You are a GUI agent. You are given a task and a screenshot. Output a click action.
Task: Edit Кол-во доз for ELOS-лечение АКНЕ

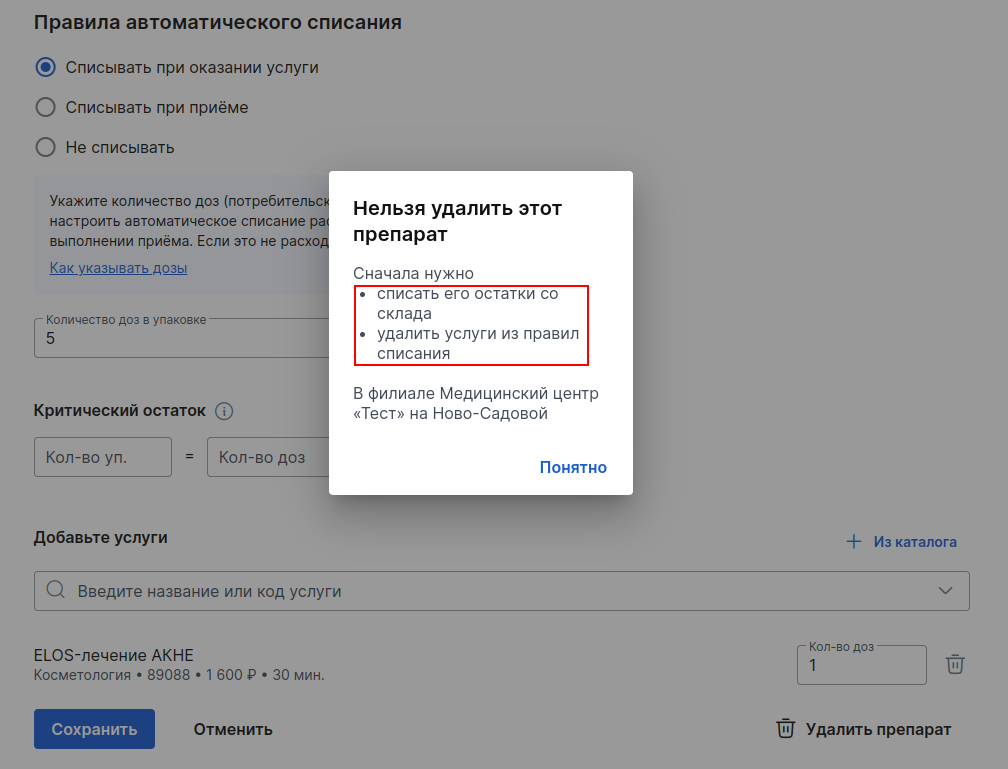coord(861,665)
